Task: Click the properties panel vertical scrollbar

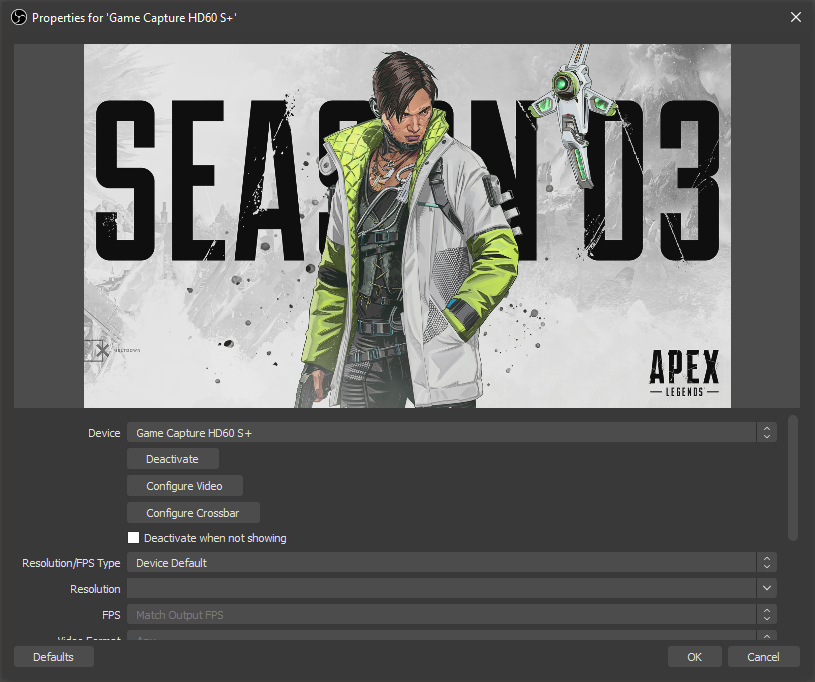Action: (793, 478)
